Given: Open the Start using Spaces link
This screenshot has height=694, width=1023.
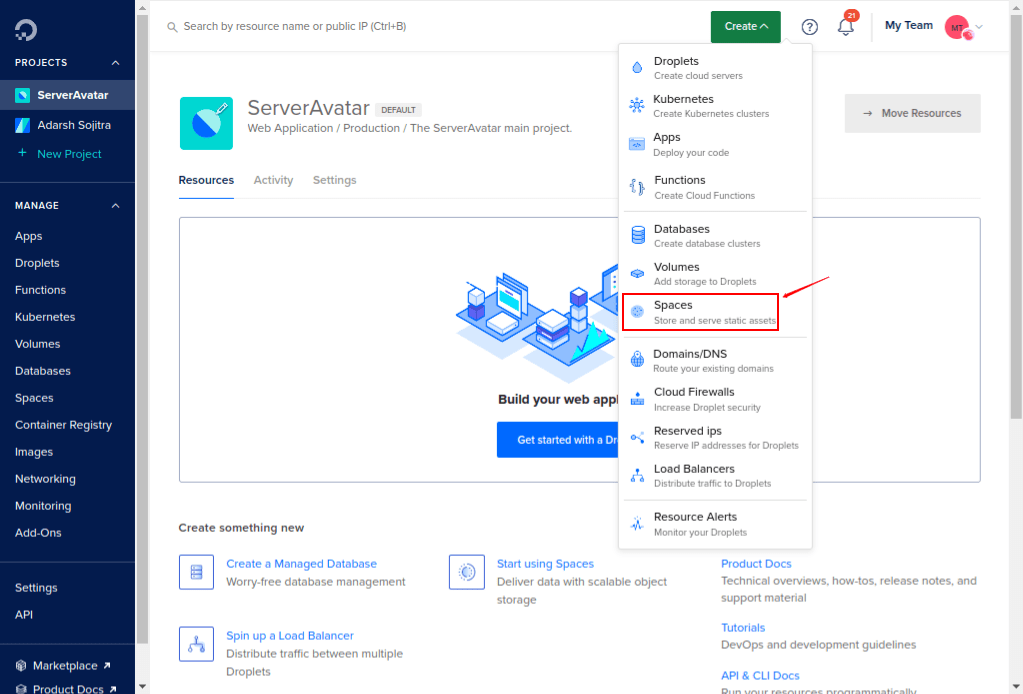Looking at the screenshot, I should pos(545,564).
